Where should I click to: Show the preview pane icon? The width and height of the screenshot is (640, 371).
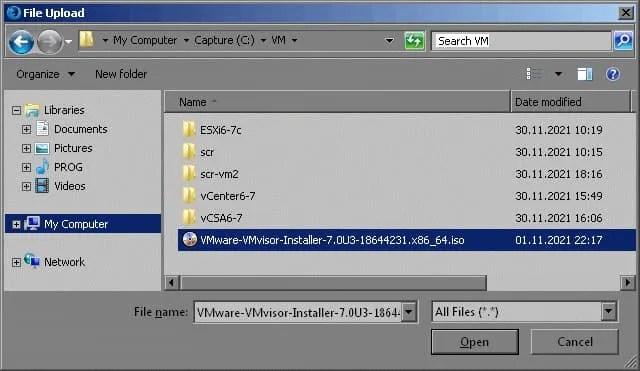tap(584, 74)
